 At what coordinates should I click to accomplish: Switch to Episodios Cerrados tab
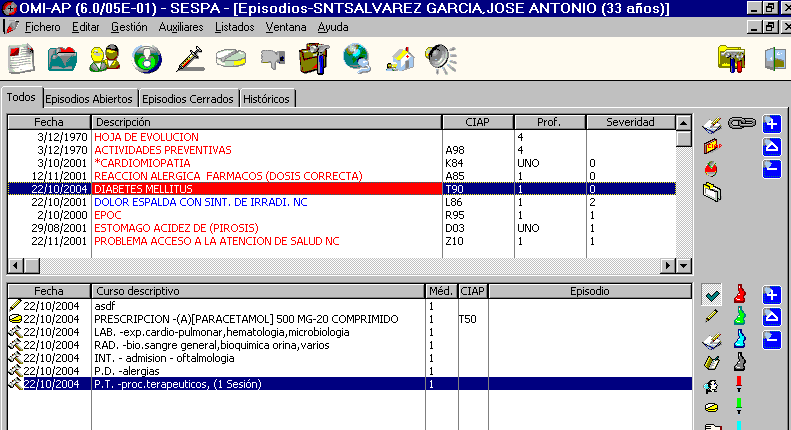tap(188, 99)
